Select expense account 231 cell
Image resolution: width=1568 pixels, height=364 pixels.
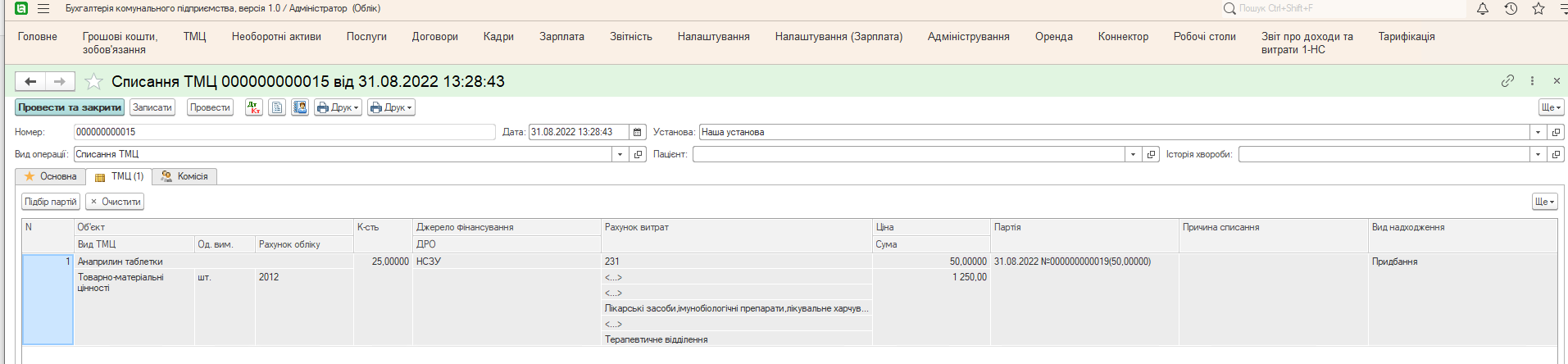(737, 262)
